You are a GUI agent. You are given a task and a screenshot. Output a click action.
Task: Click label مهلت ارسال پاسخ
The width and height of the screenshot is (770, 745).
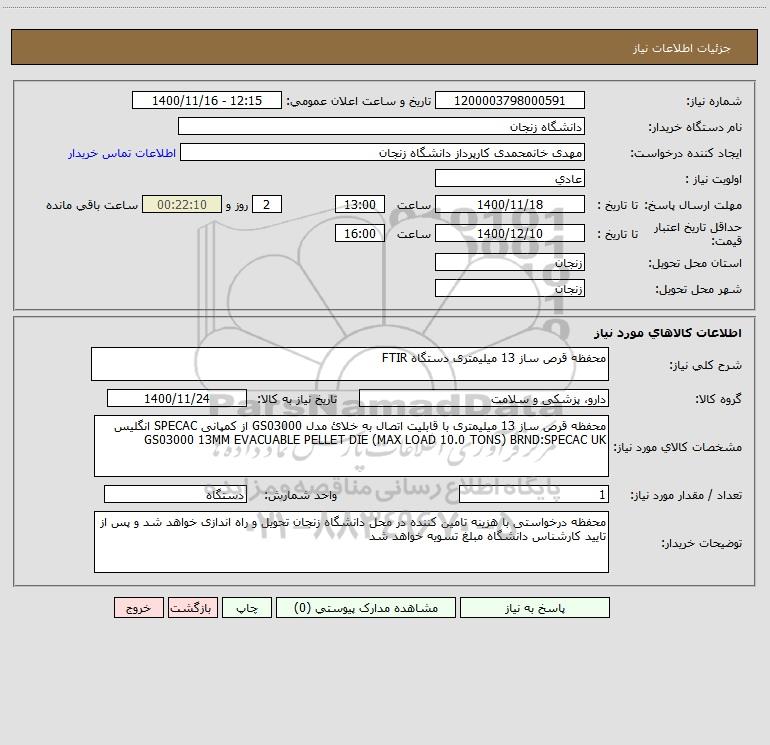coord(693,205)
